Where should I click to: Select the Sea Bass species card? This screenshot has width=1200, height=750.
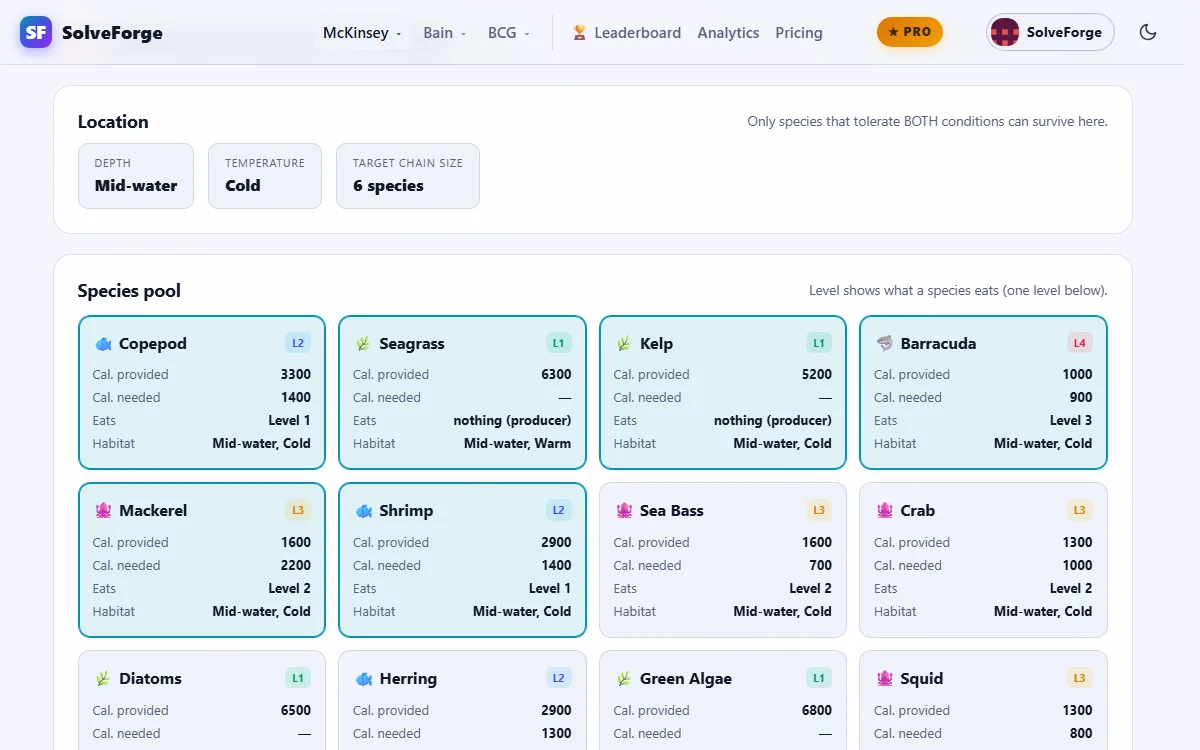[723, 560]
